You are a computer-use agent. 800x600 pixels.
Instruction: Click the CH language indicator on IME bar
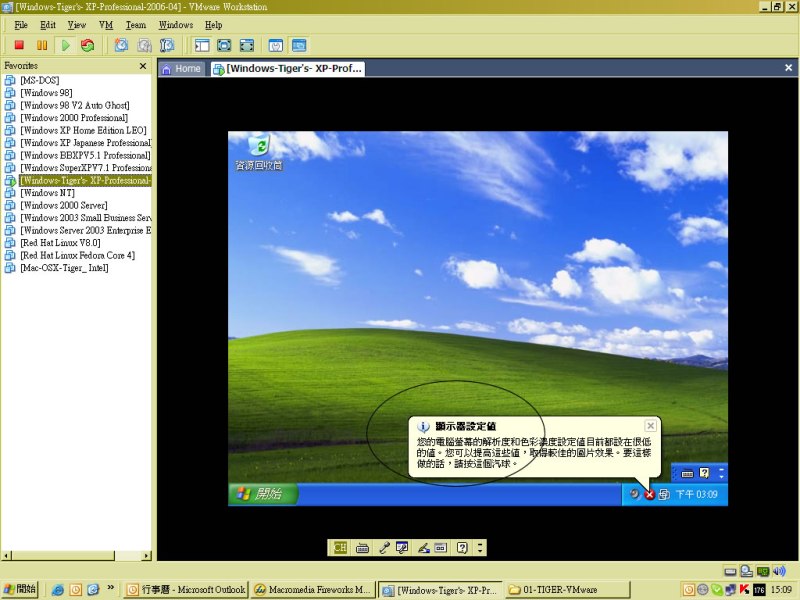[x=340, y=548]
